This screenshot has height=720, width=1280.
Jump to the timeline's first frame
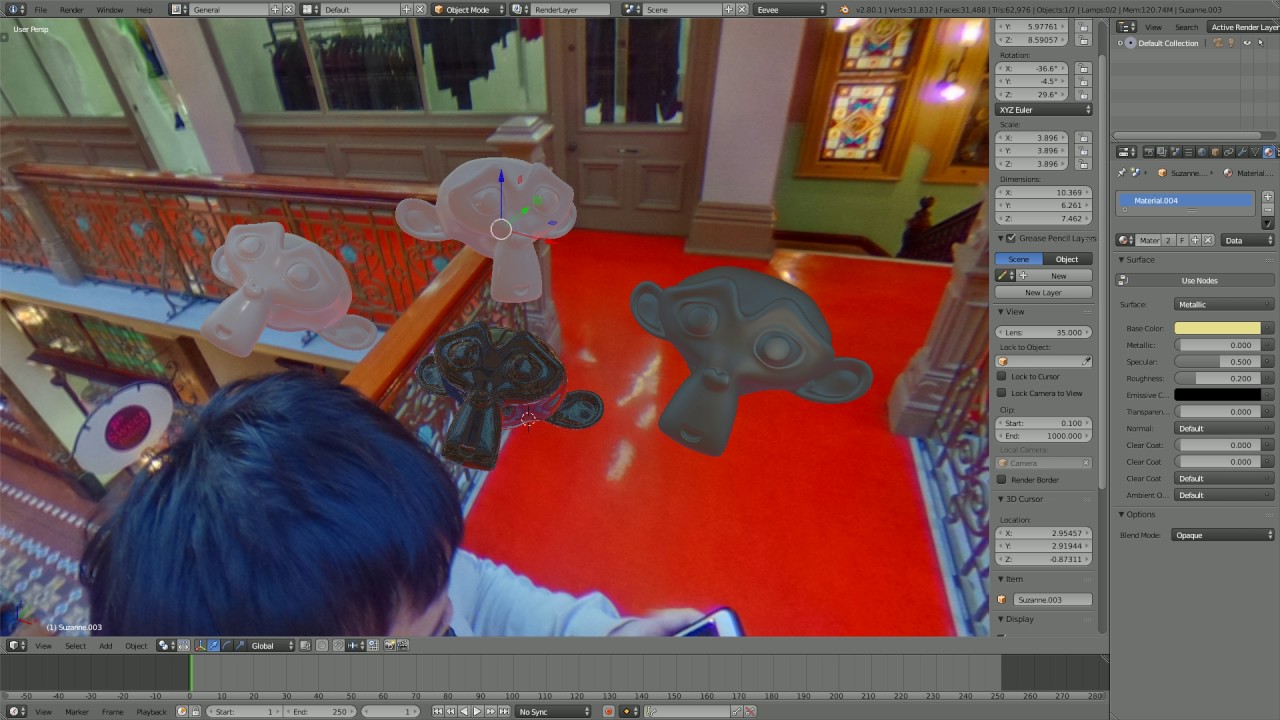(438, 711)
